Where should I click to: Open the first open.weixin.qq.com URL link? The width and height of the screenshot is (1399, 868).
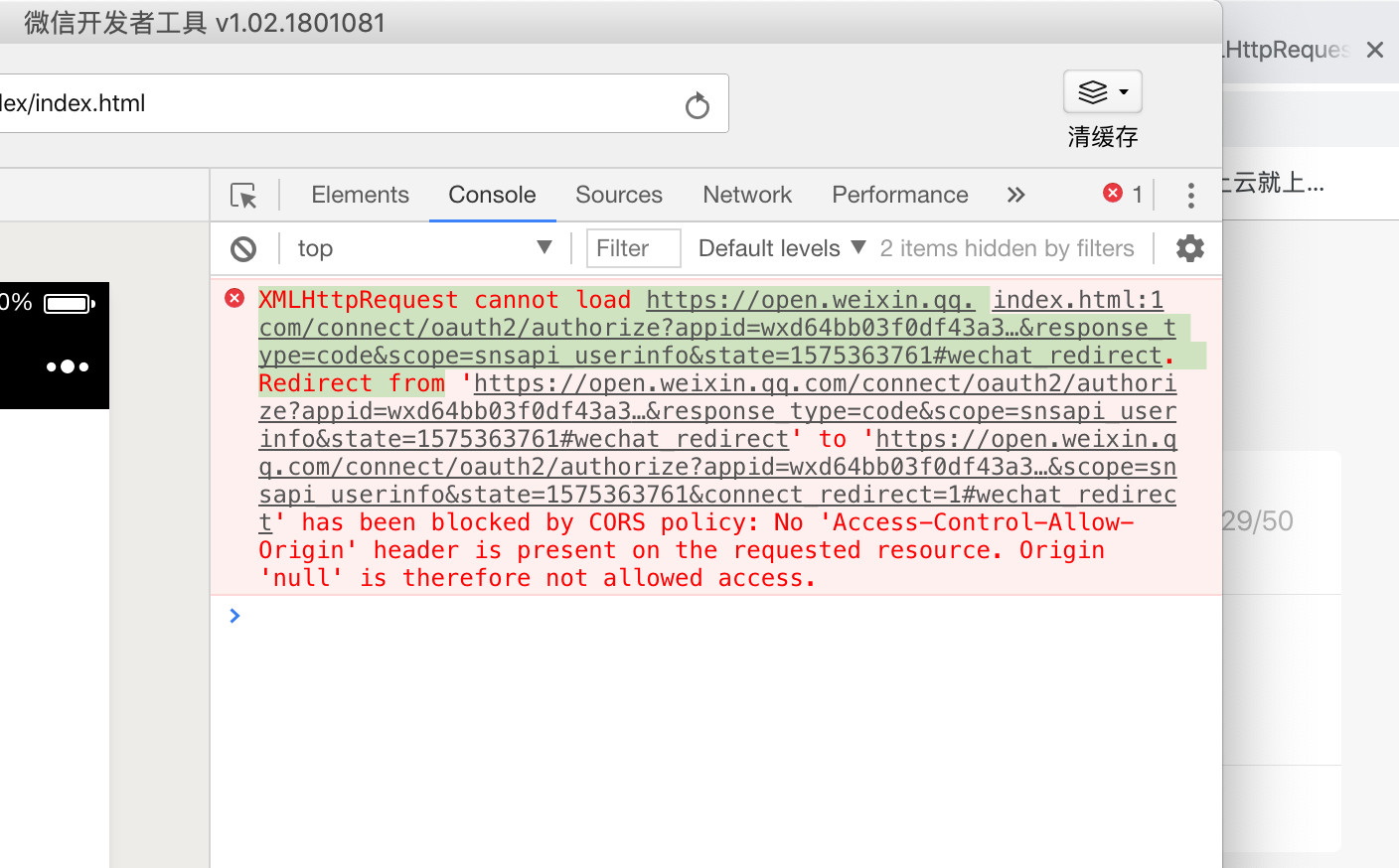coord(716,328)
